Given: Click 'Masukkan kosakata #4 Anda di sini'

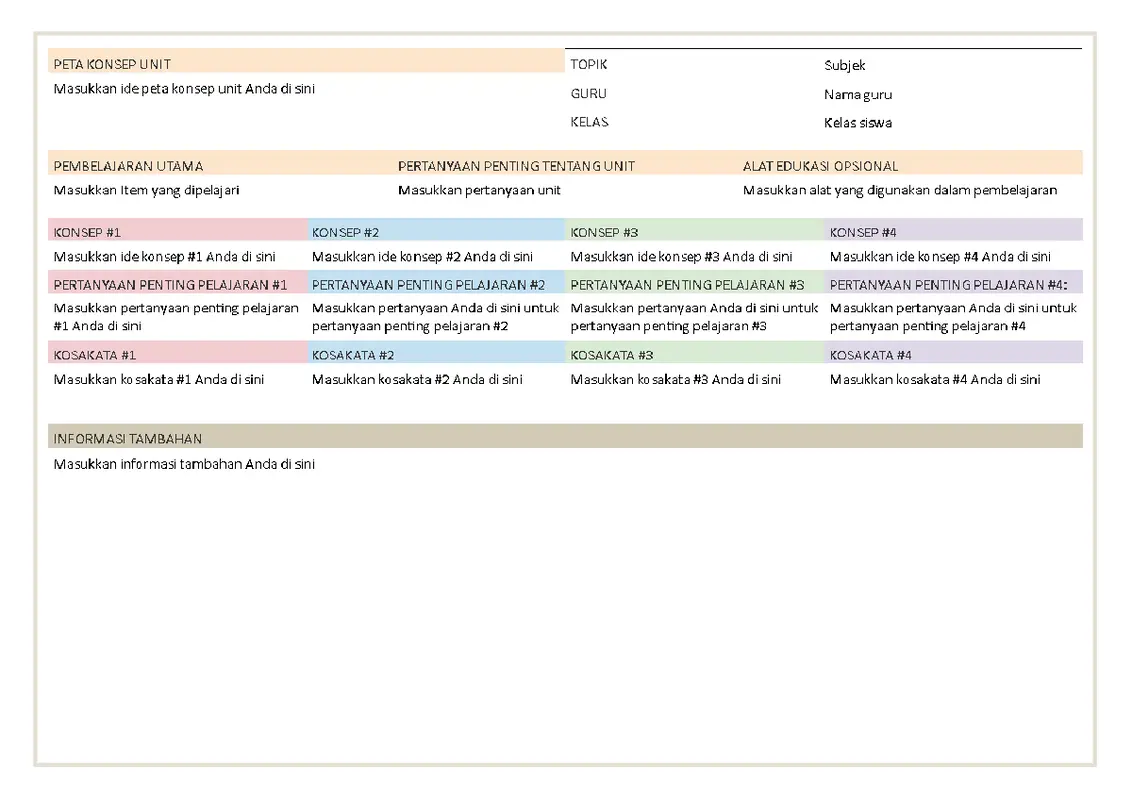Looking at the screenshot, I should pyautogui.click(x=935, y=380).
